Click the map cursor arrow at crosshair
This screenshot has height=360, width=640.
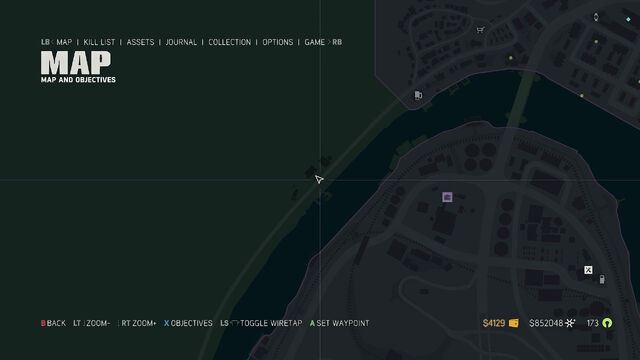click(319, 179)
